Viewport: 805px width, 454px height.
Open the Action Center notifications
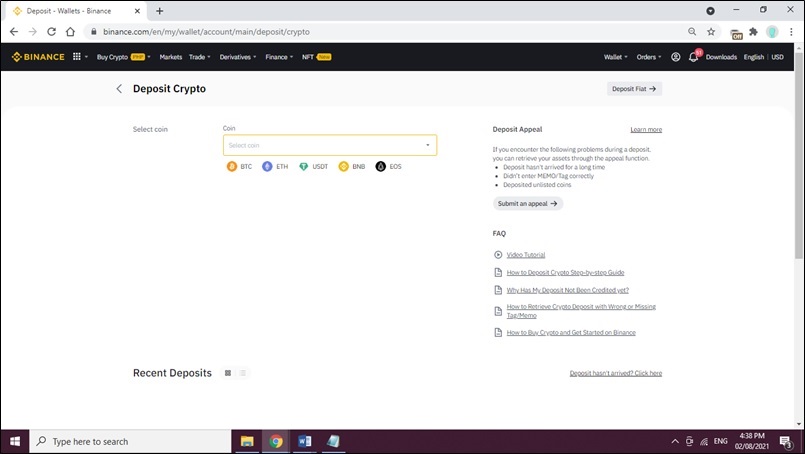785,441
